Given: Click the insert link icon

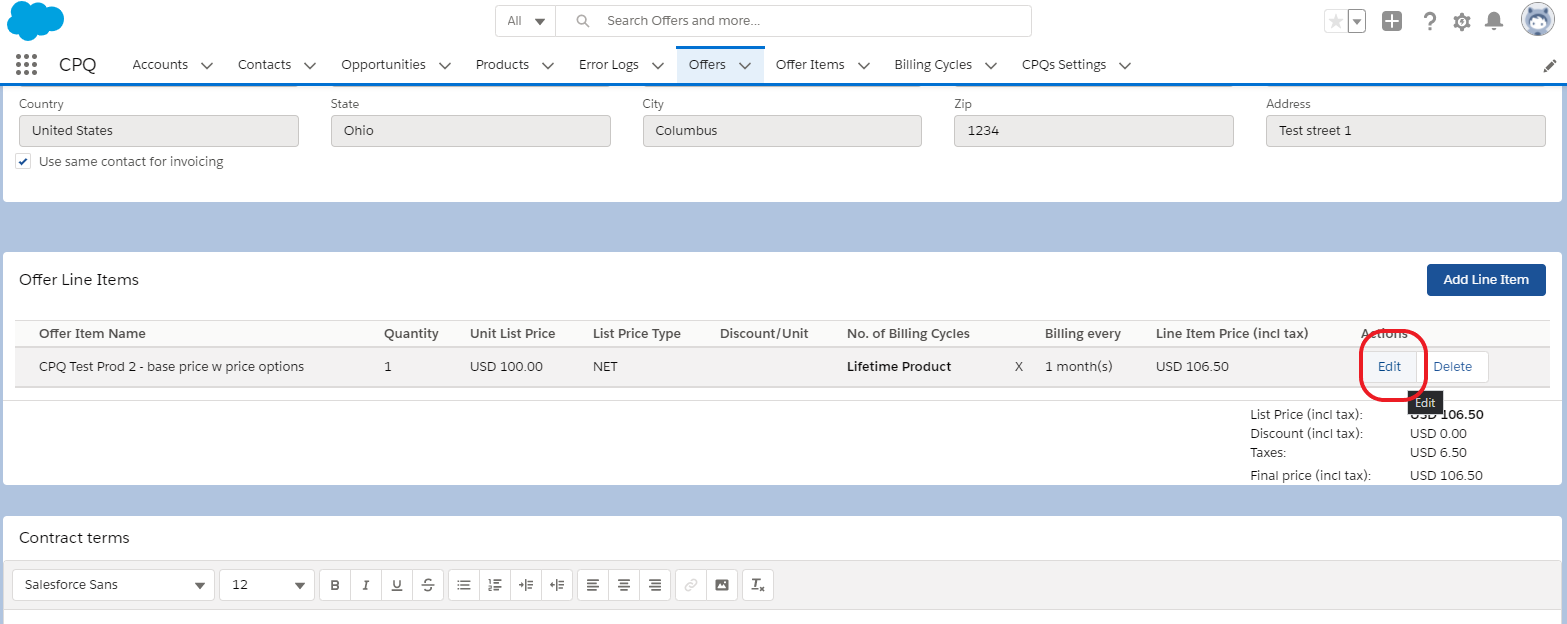Looking at the screenshot, I should (x=691, y=585).
